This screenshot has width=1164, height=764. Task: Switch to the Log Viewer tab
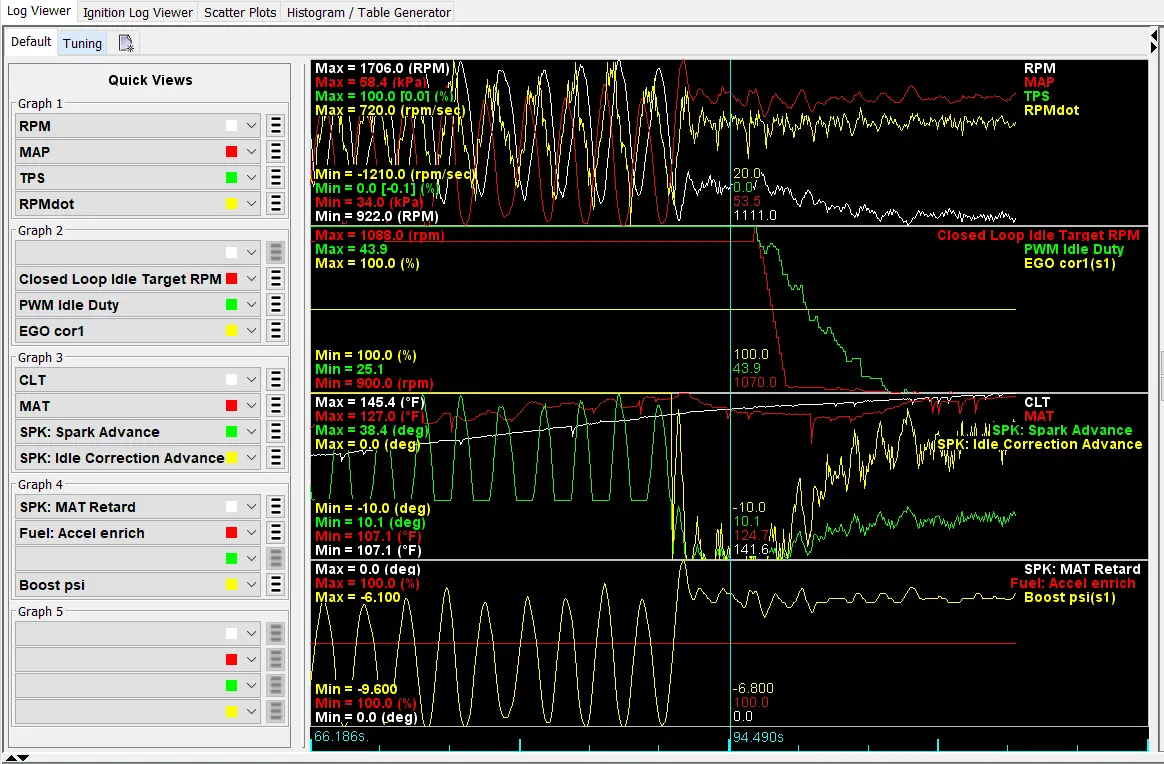[x=39, y=11]
